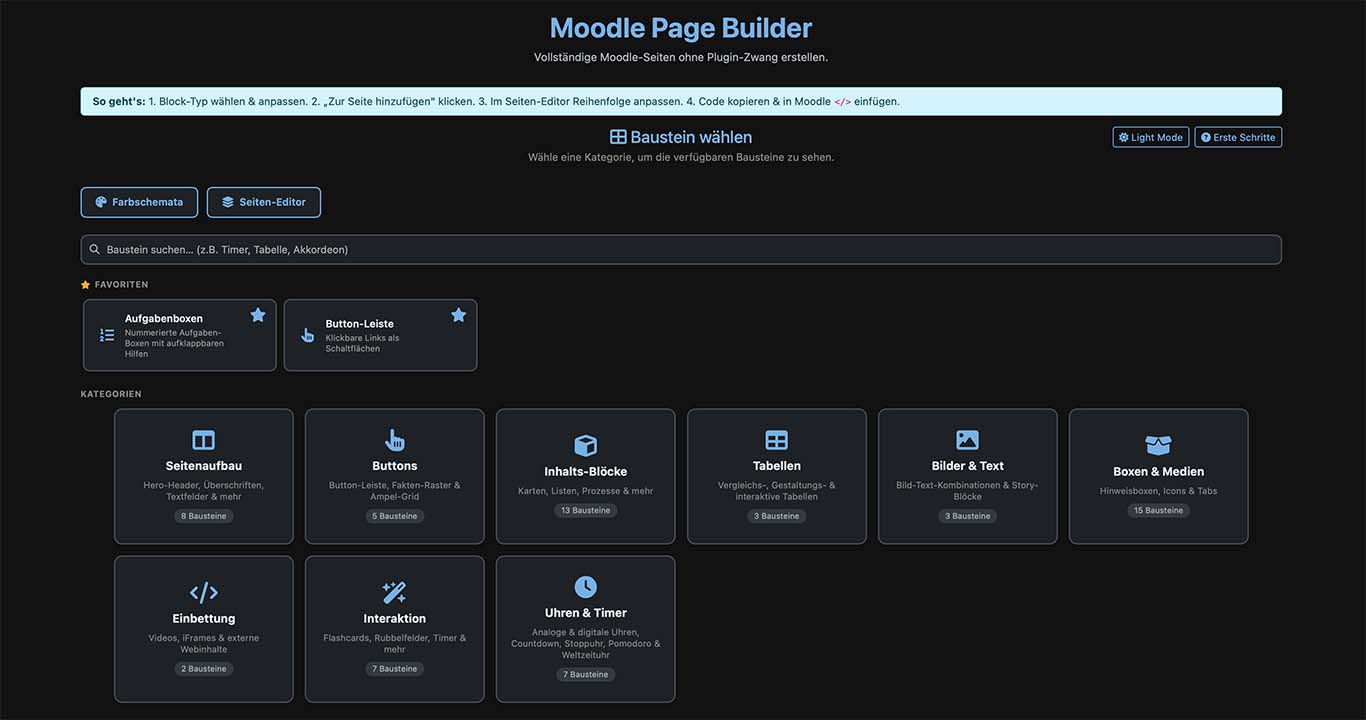Click the Seitenaufbau layout icon

tap(204, 440)
